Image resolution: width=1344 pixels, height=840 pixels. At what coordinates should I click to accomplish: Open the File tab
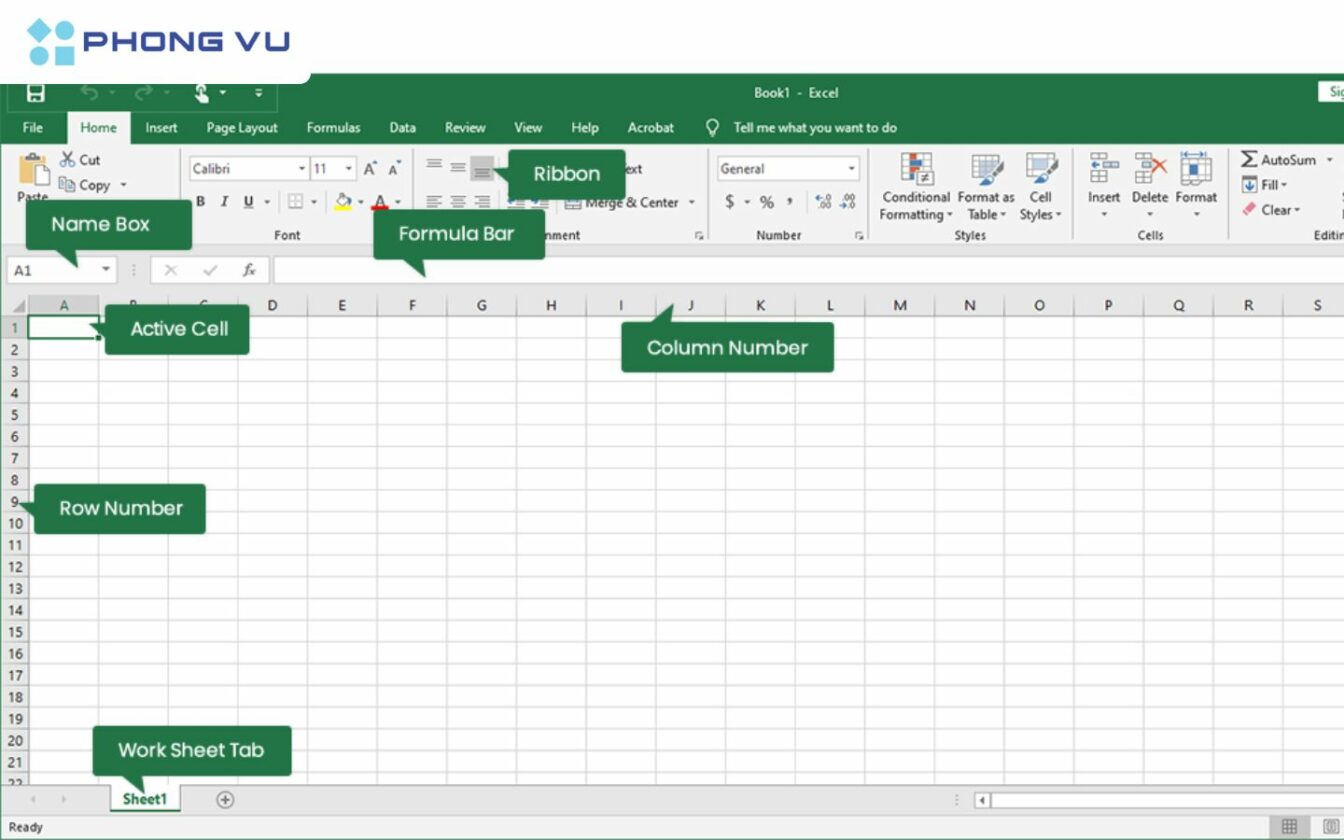pyautogui.click(x=33, y=128)
